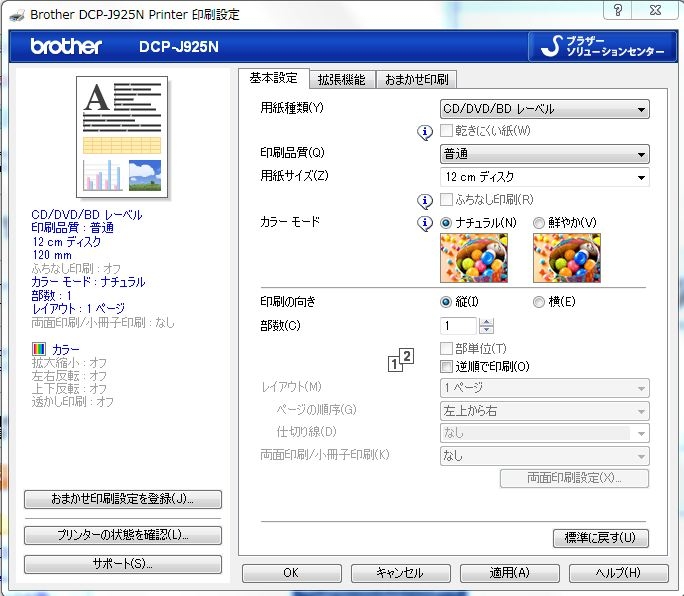Click info icon beside カラーモード setting
The image size is (684, 596).
point(425,223)
